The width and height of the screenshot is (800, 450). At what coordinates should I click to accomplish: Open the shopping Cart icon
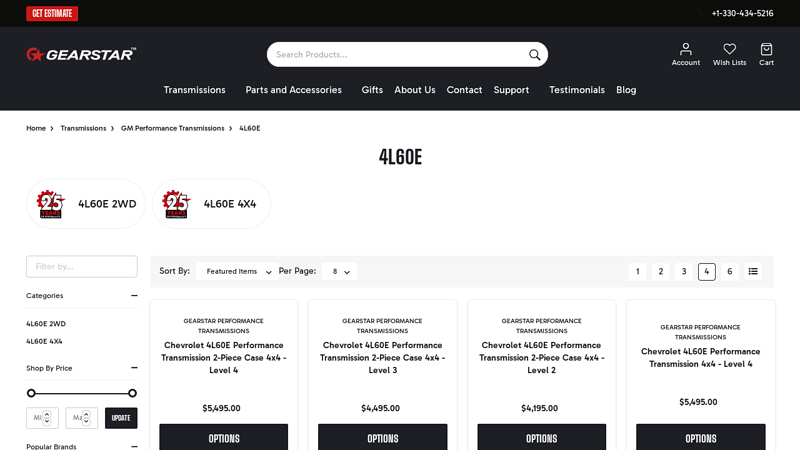(766, 49)
